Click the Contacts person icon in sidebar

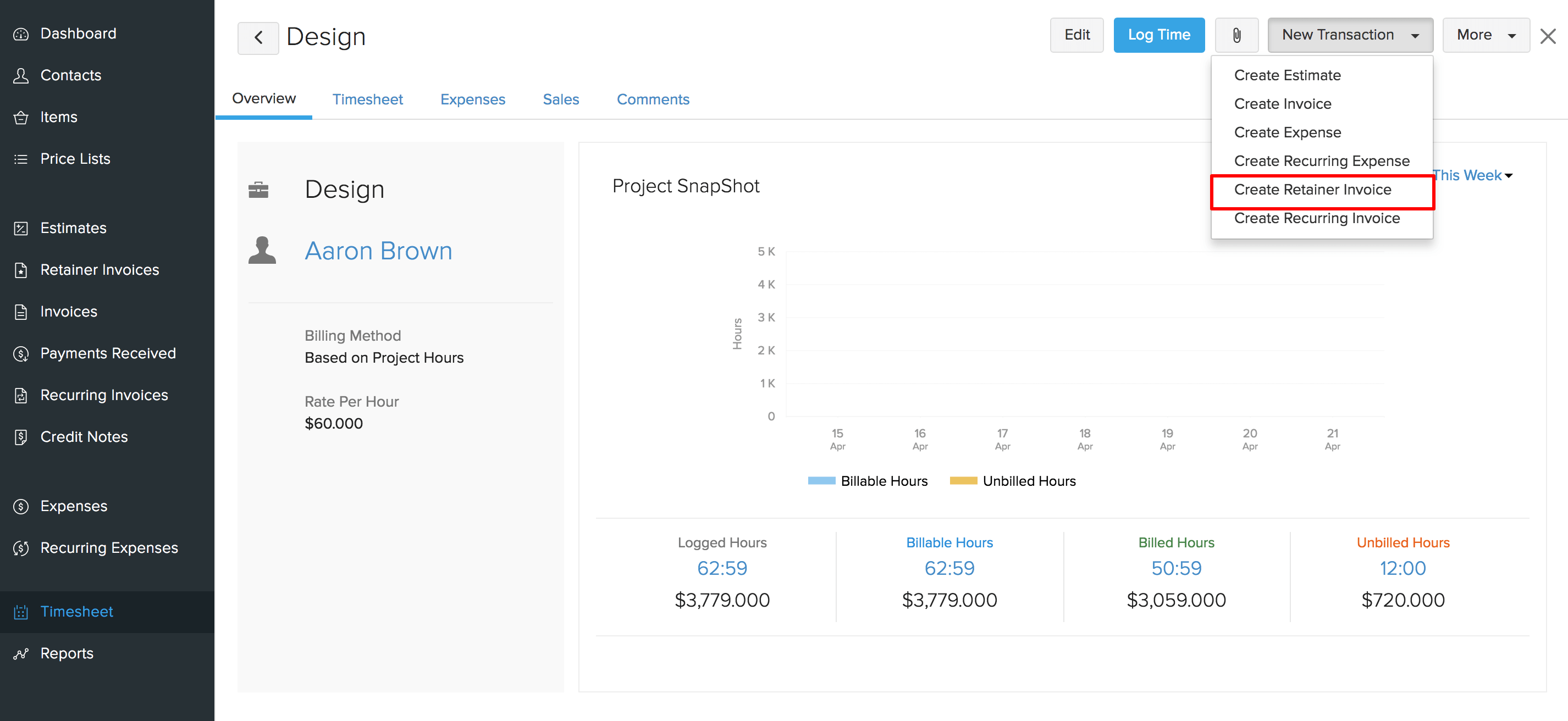pyautogui.click(x=21, y=75)
